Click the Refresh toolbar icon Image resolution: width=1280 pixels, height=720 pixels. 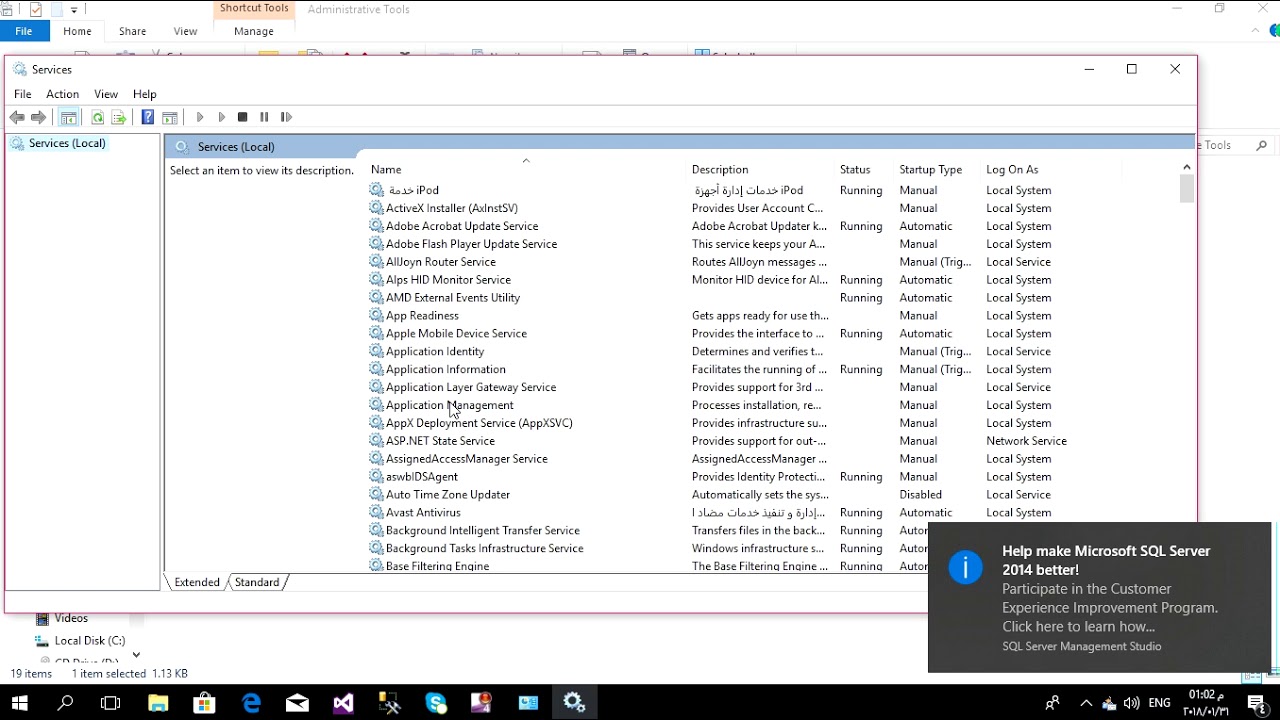97,117
